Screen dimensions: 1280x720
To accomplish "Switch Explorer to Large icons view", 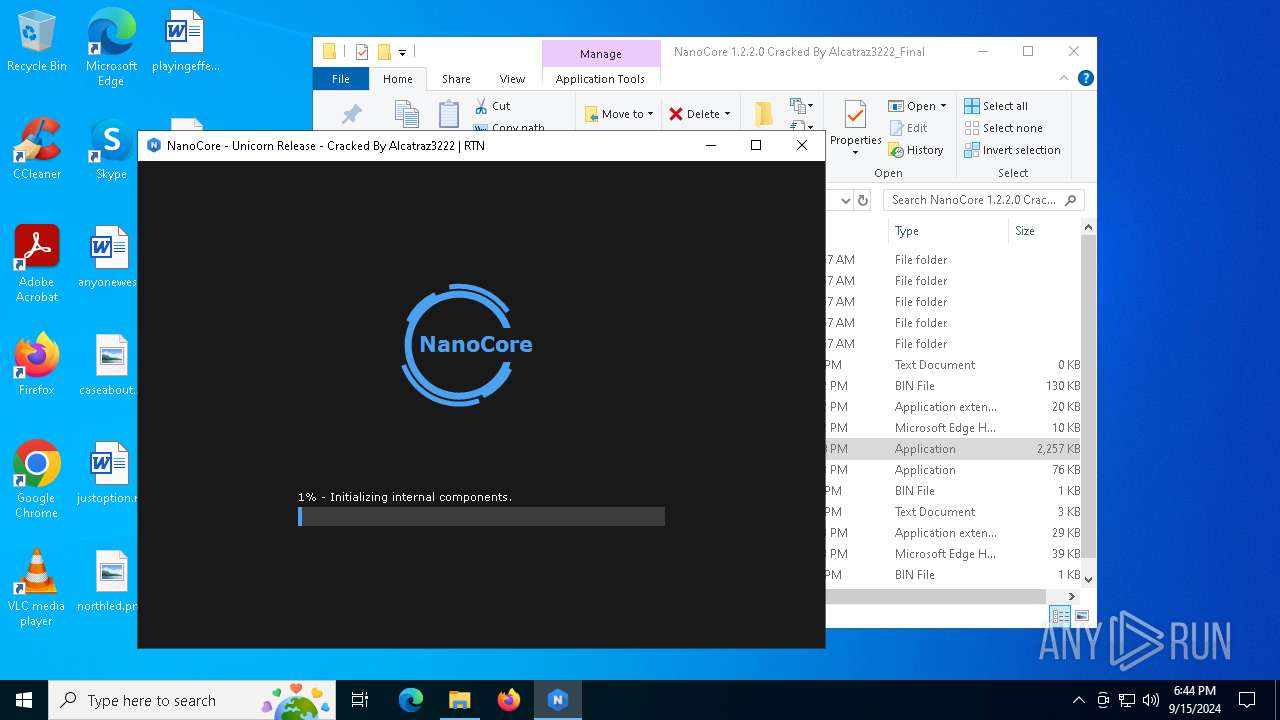I will point(1082,616).
